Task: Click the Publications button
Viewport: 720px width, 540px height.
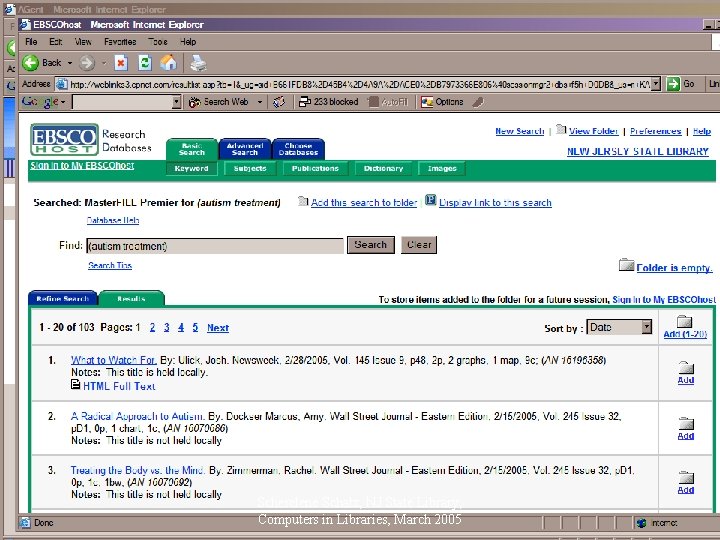Action: pyautogui.click(x=315, y=169)
